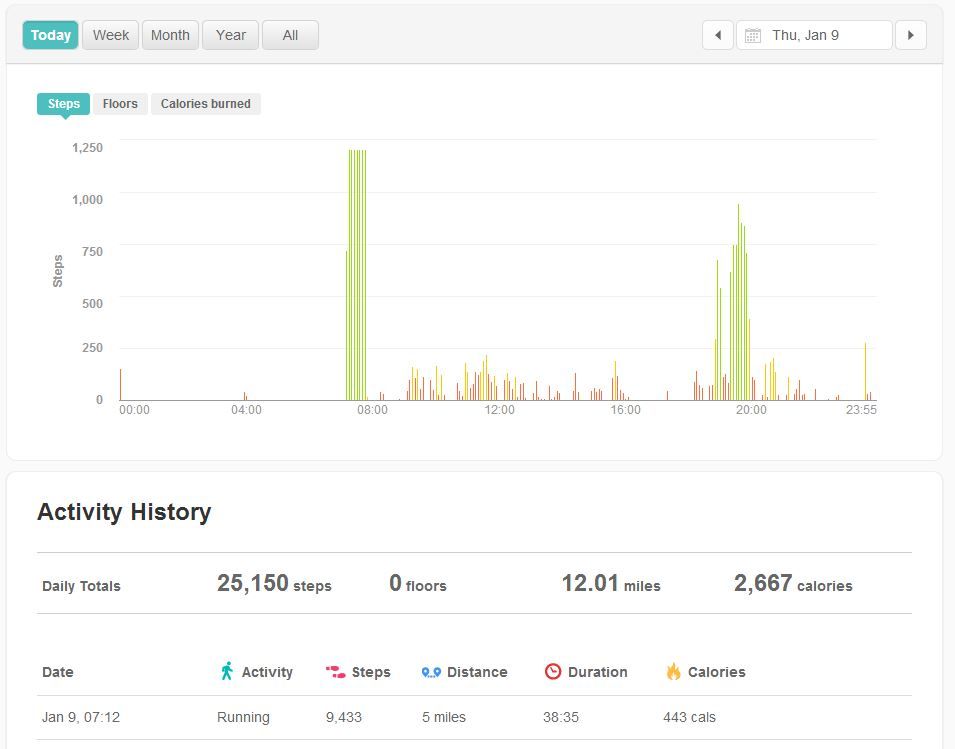The image size is (955, 749).
Task: Click the Duration column header text
Action: tap(597, 672)
